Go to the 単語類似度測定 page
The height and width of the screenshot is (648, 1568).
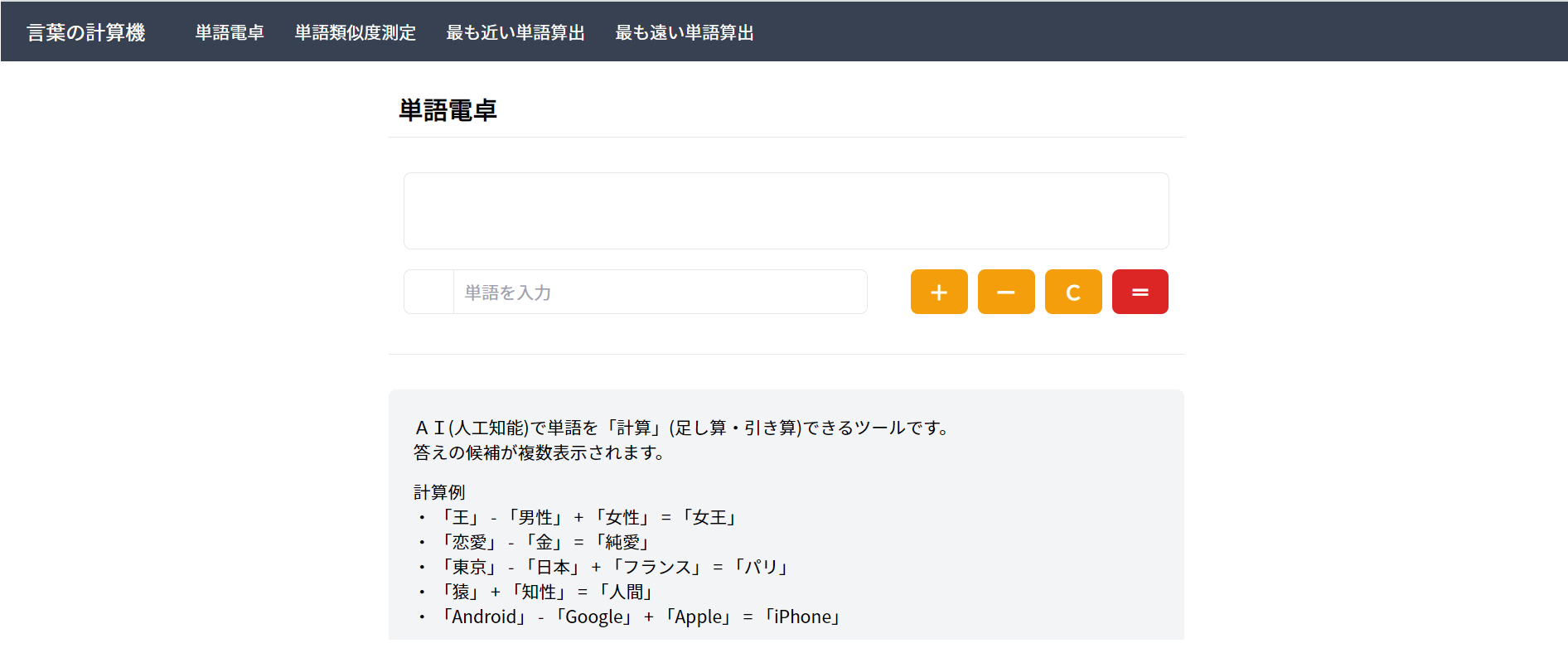coord(355,32)
